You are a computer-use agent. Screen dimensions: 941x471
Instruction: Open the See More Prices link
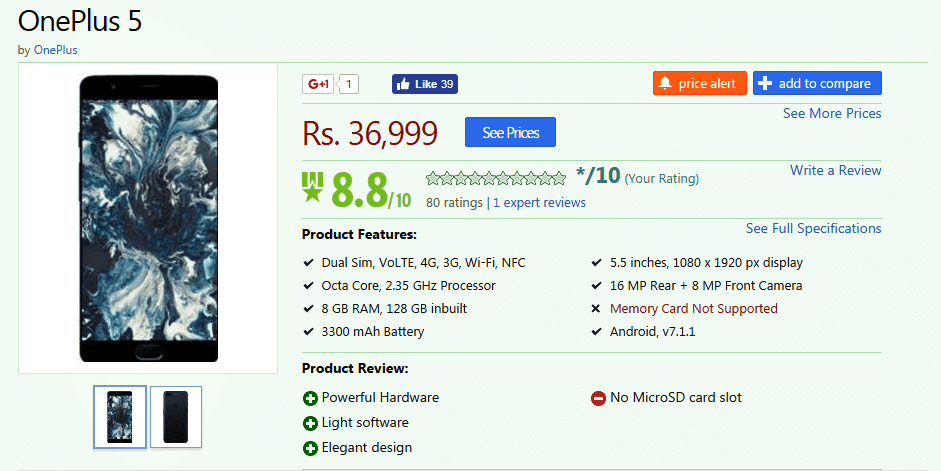click(x=832, y=113)
